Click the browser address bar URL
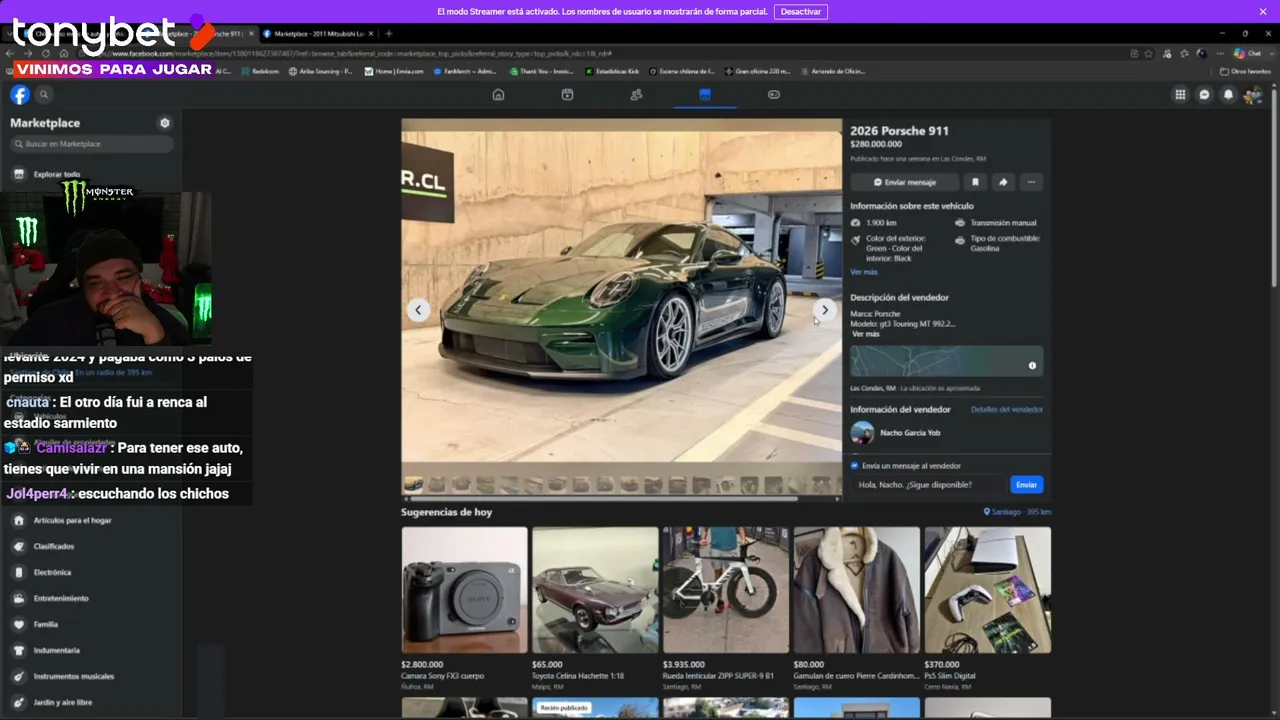Viewport: 1280px width, 720px height. coord(360,53)
